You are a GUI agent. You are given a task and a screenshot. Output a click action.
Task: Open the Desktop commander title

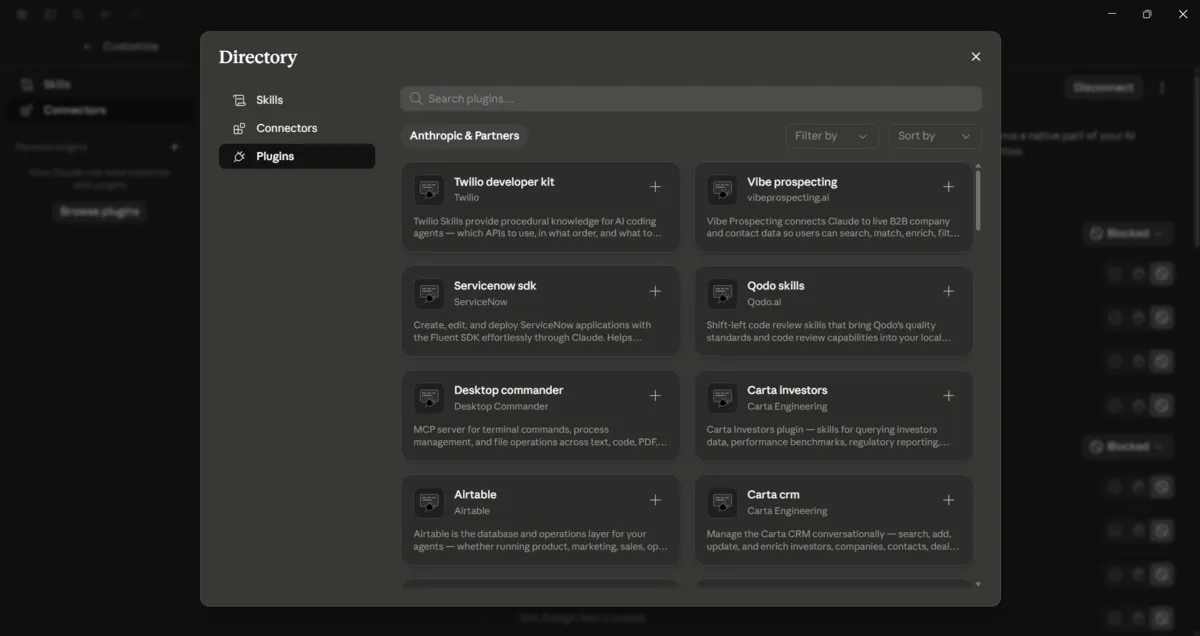click(x=509, y=390)
